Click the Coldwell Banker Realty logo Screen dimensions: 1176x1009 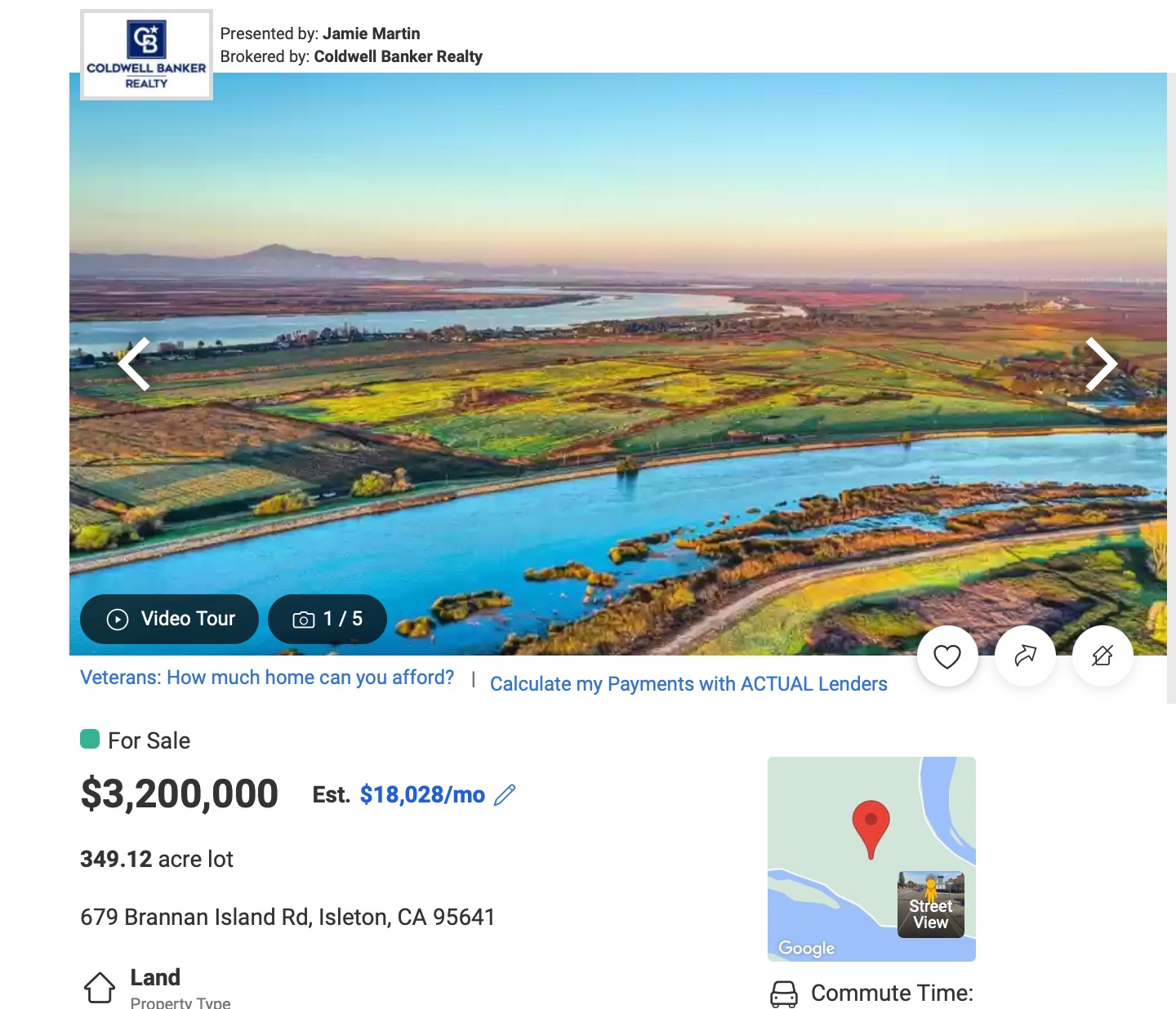[146, 55]
